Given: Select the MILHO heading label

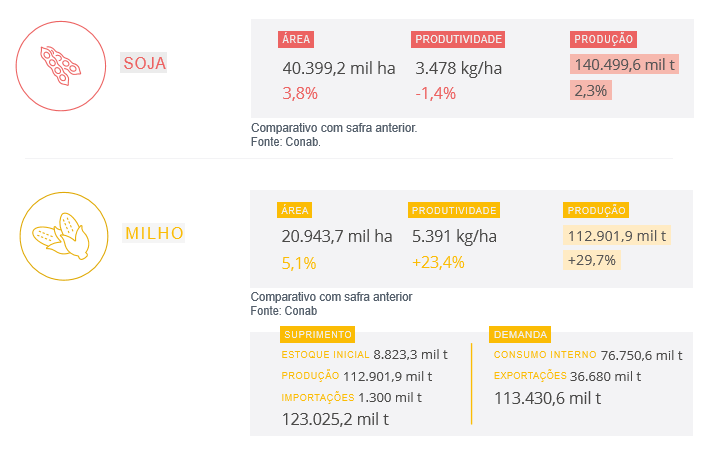Looking at the screenshot, I should point(154,233).
